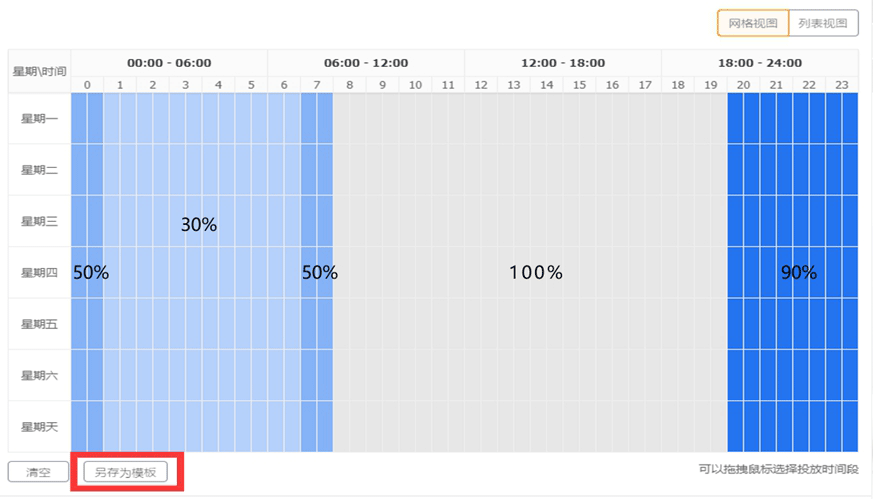Select the 星期三 row header

[40, 221]
